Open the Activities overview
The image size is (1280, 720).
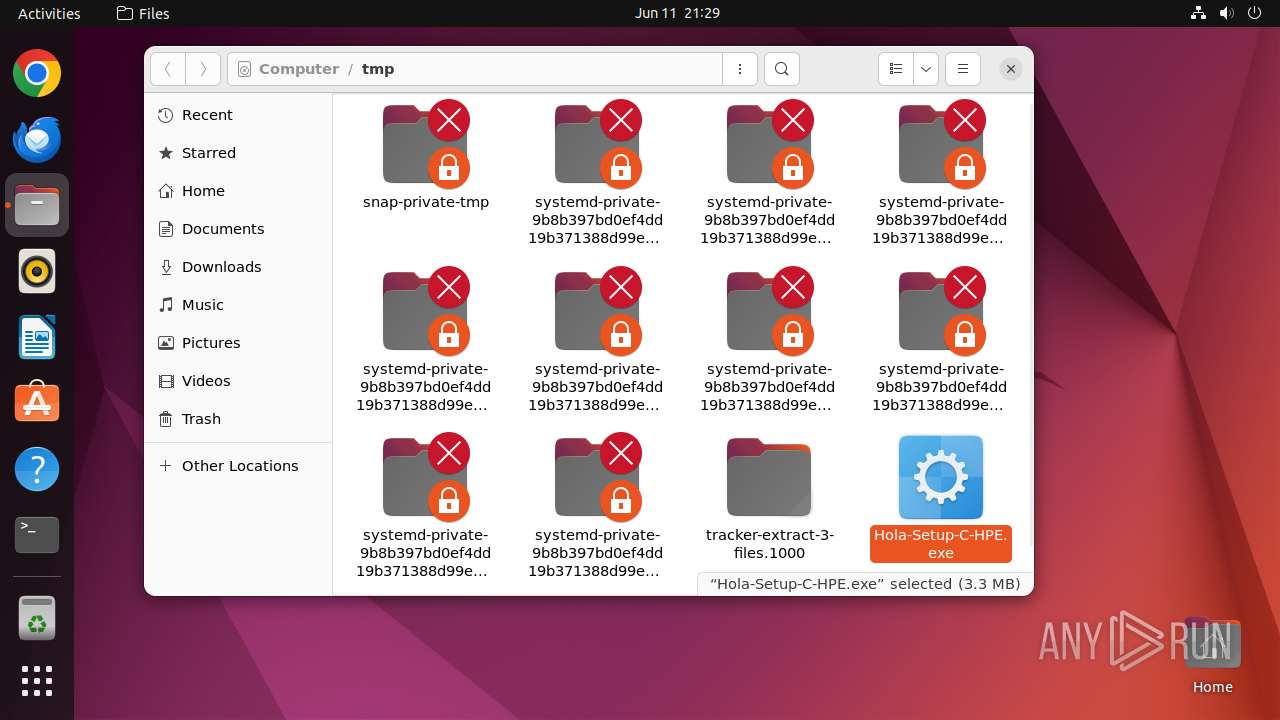tap(49, 13)
